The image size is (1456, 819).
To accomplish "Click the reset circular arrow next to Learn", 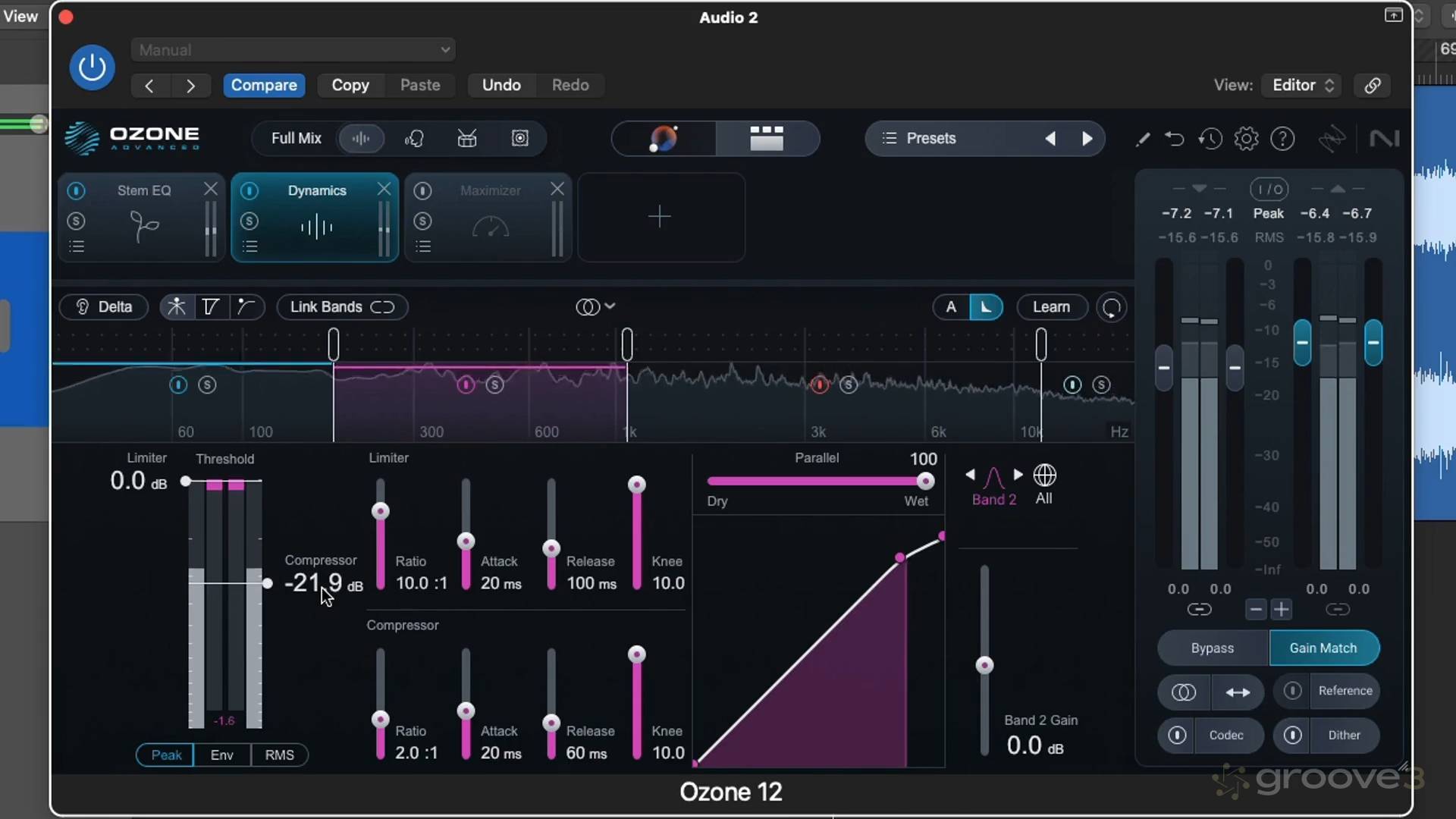I will pos(1111,307).
